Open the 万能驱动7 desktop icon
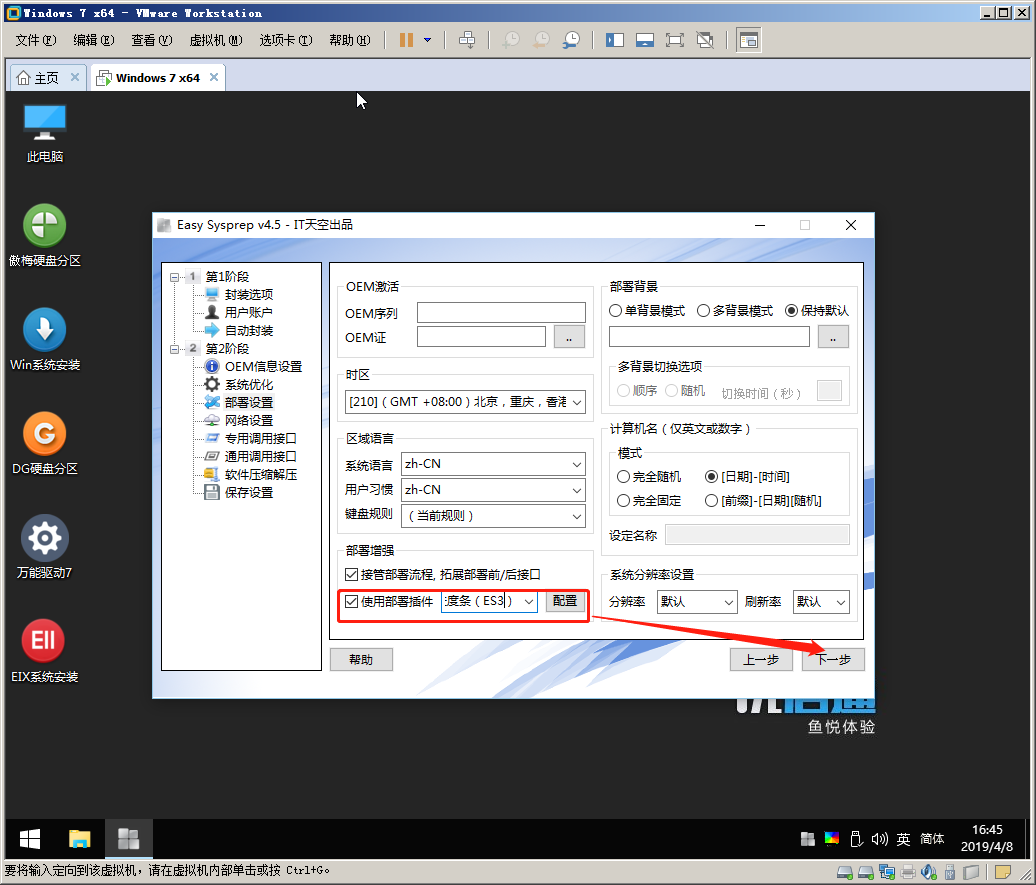Screen dimensions: 1036x885 (x=44, y=547)
